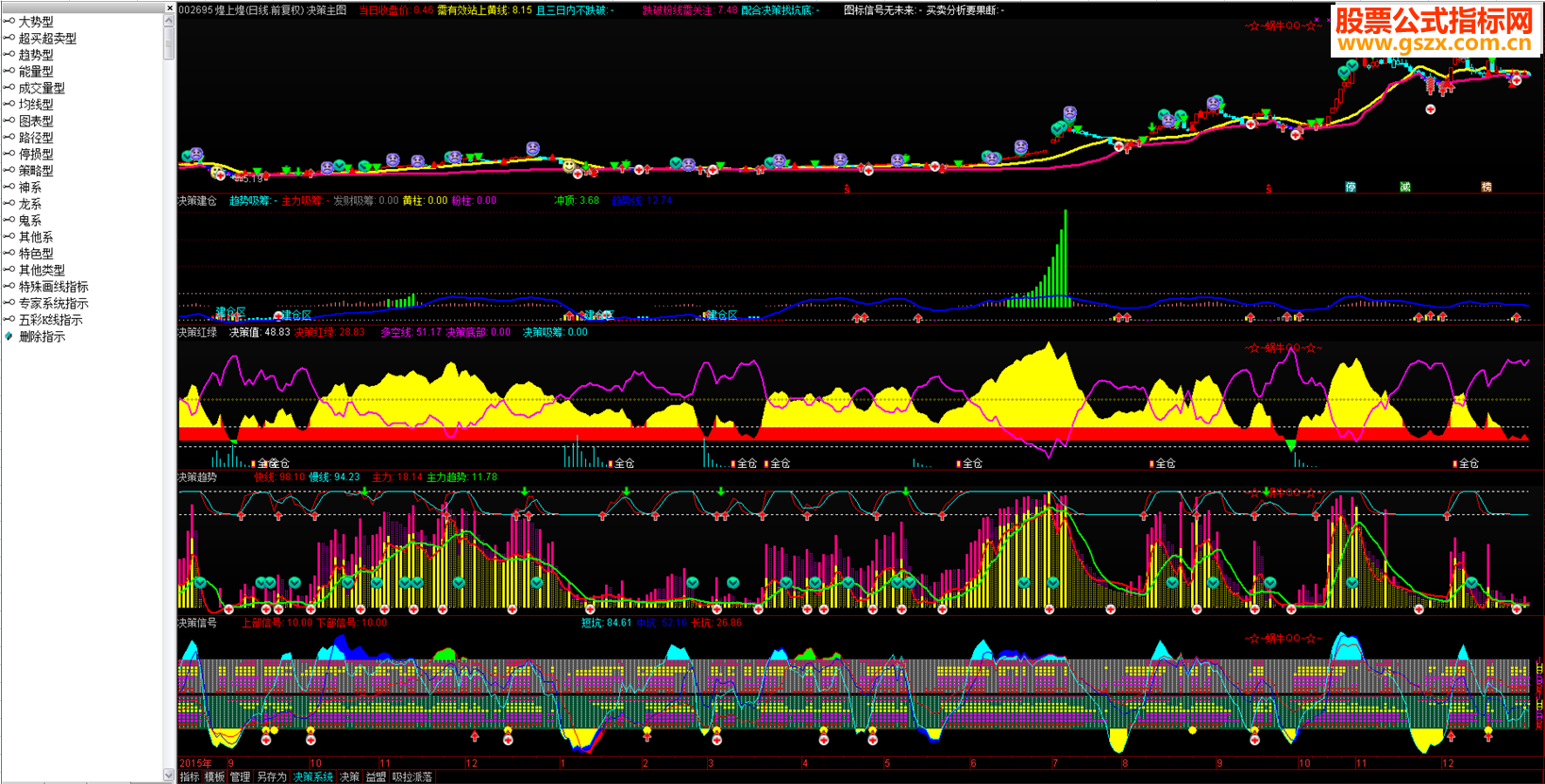Screen dimensions: 1545x784
Task: Select the 决策 template tab
Action: (349, 776)
